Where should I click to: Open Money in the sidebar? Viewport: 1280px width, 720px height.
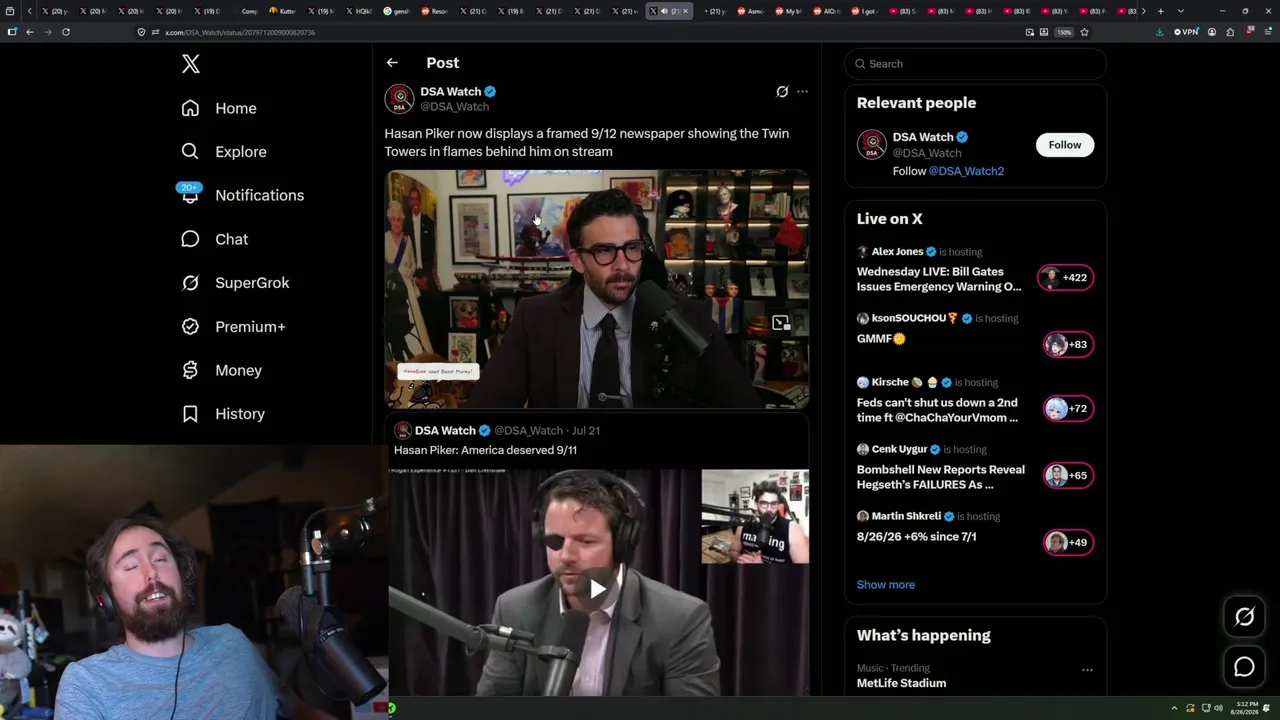[221, 370]
